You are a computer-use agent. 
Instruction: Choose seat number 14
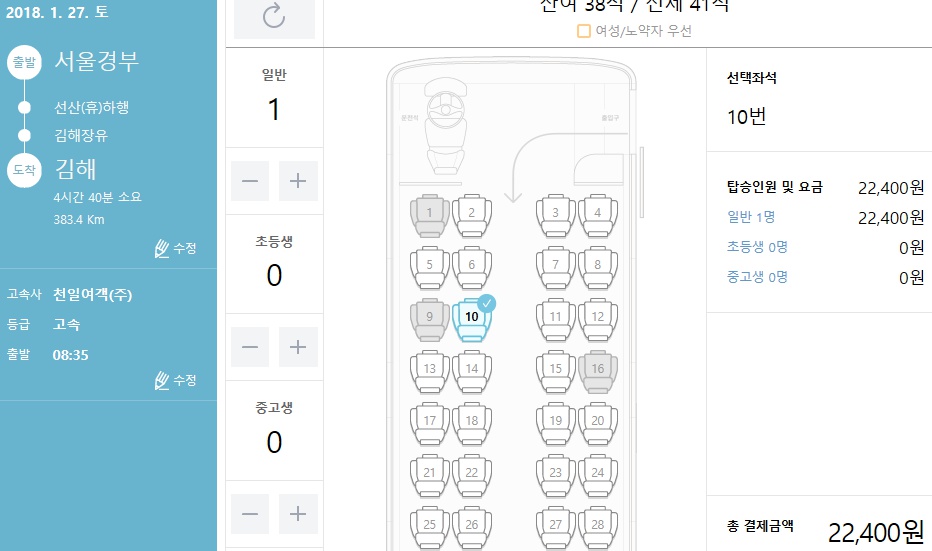coord(472,371)
